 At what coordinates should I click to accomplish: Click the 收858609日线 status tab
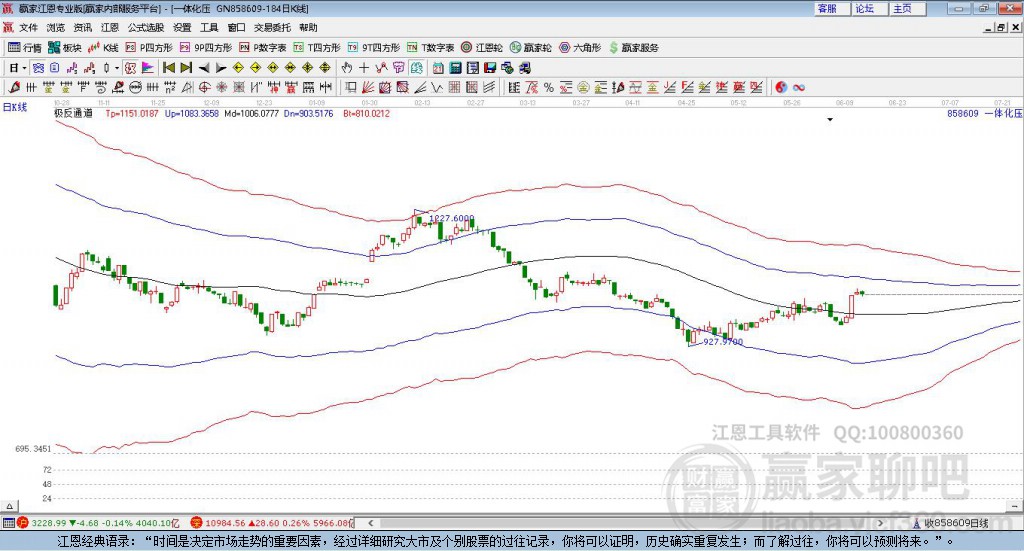tap(957, 523)
